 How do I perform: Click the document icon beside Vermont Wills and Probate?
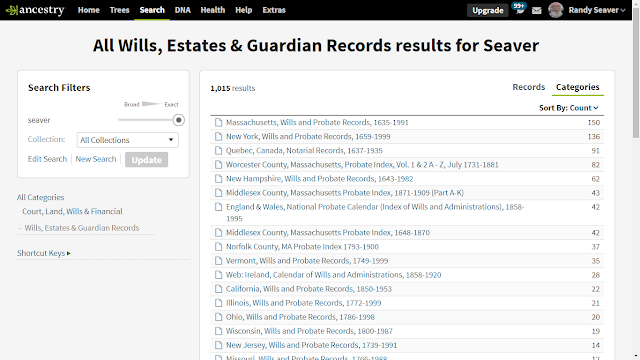click(x=219, y=261)
